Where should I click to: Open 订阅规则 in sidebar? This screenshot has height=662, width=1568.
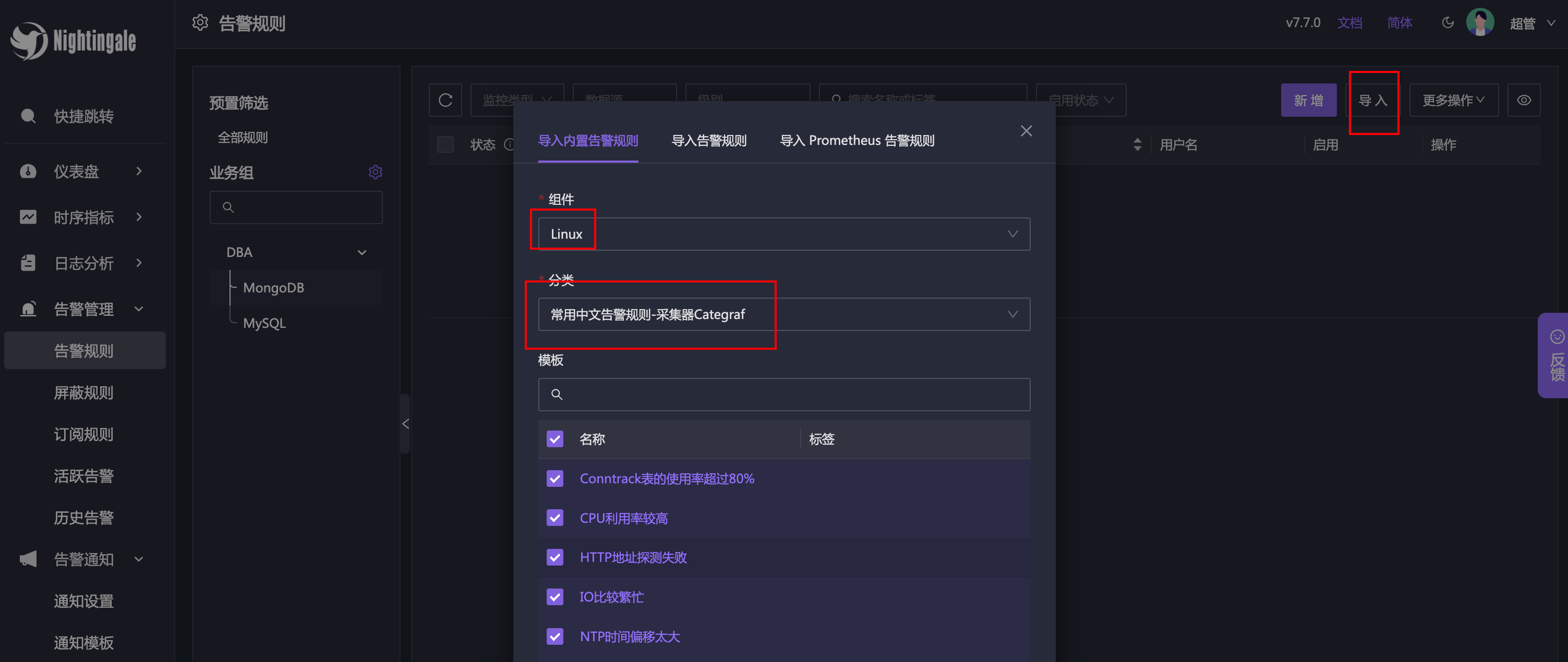click(85, 434)
